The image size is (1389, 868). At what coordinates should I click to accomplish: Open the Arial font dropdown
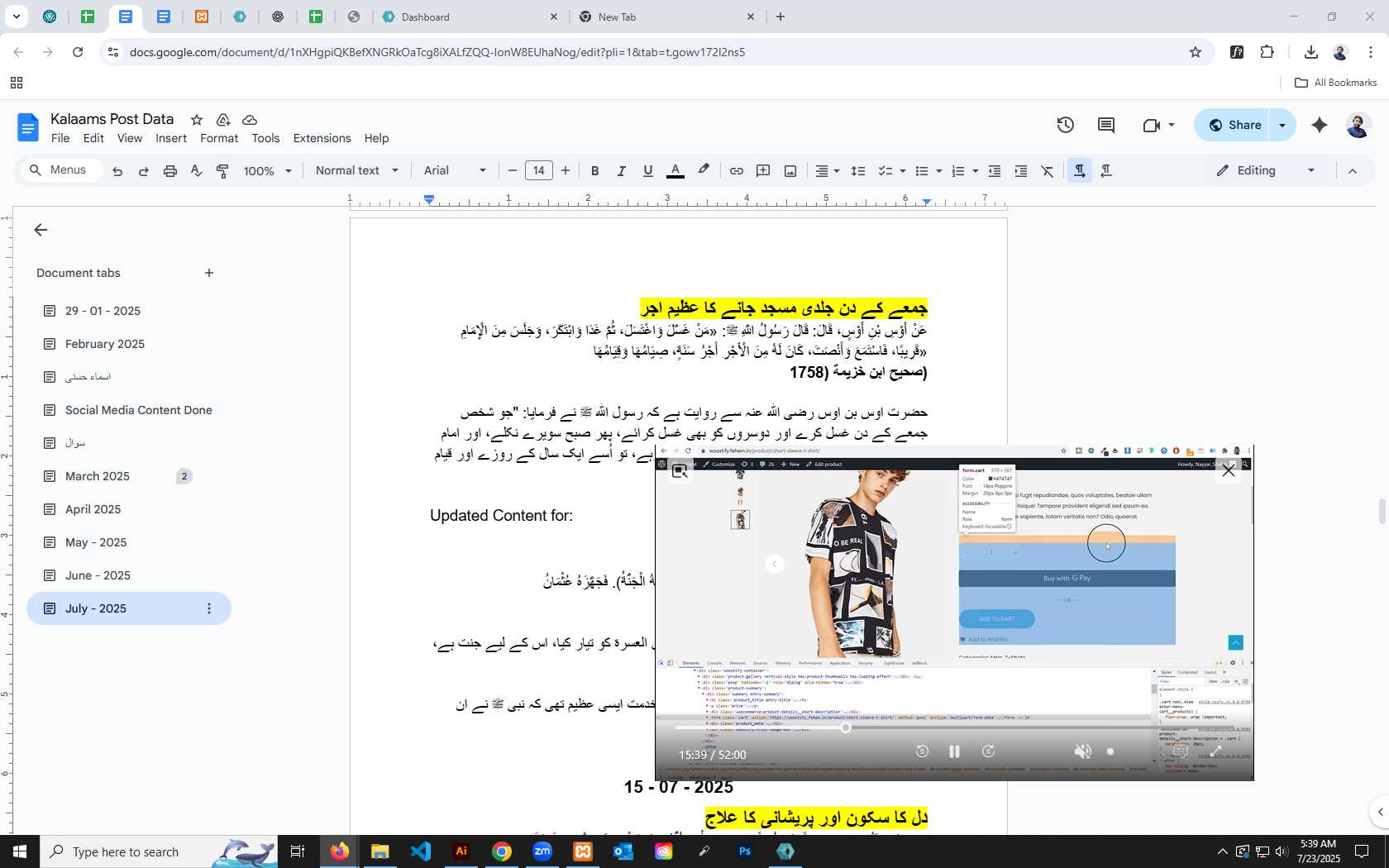(455, 171)
